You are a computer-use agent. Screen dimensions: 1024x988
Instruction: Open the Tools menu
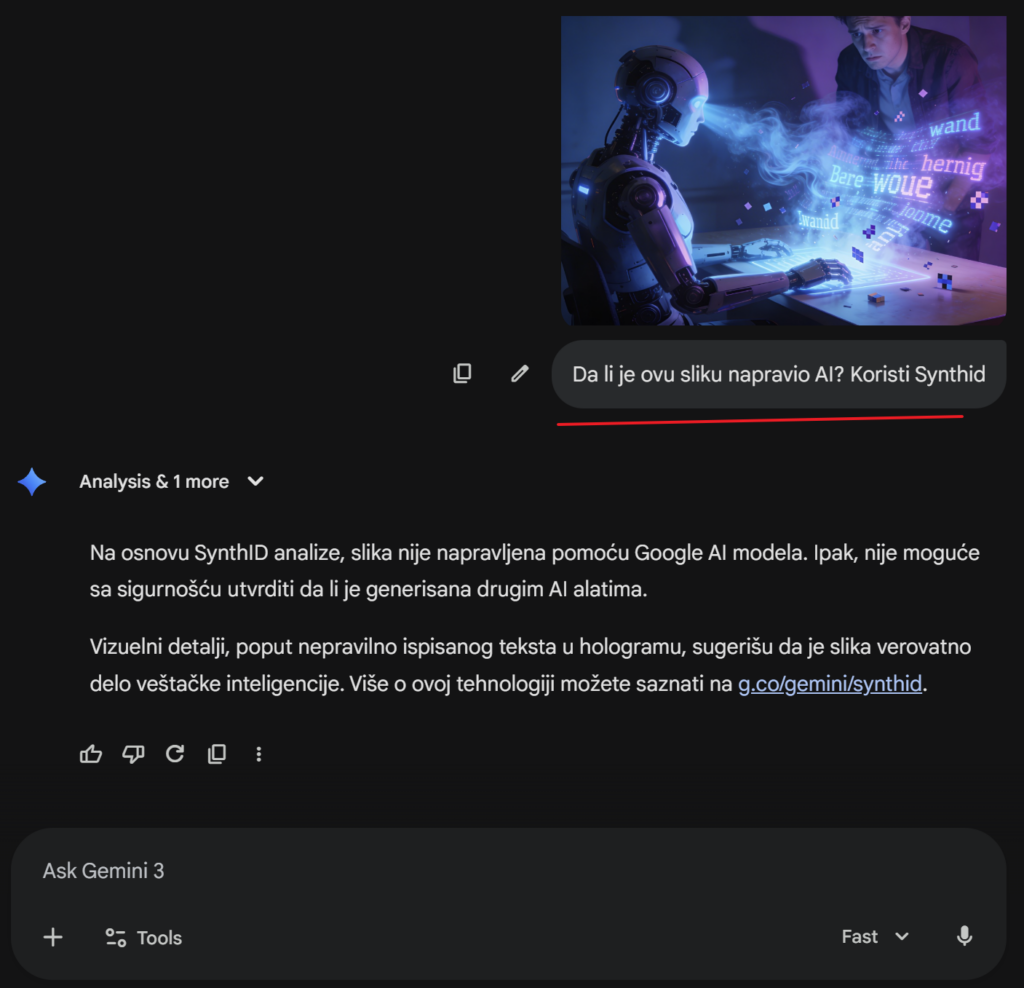coord(144,938)
